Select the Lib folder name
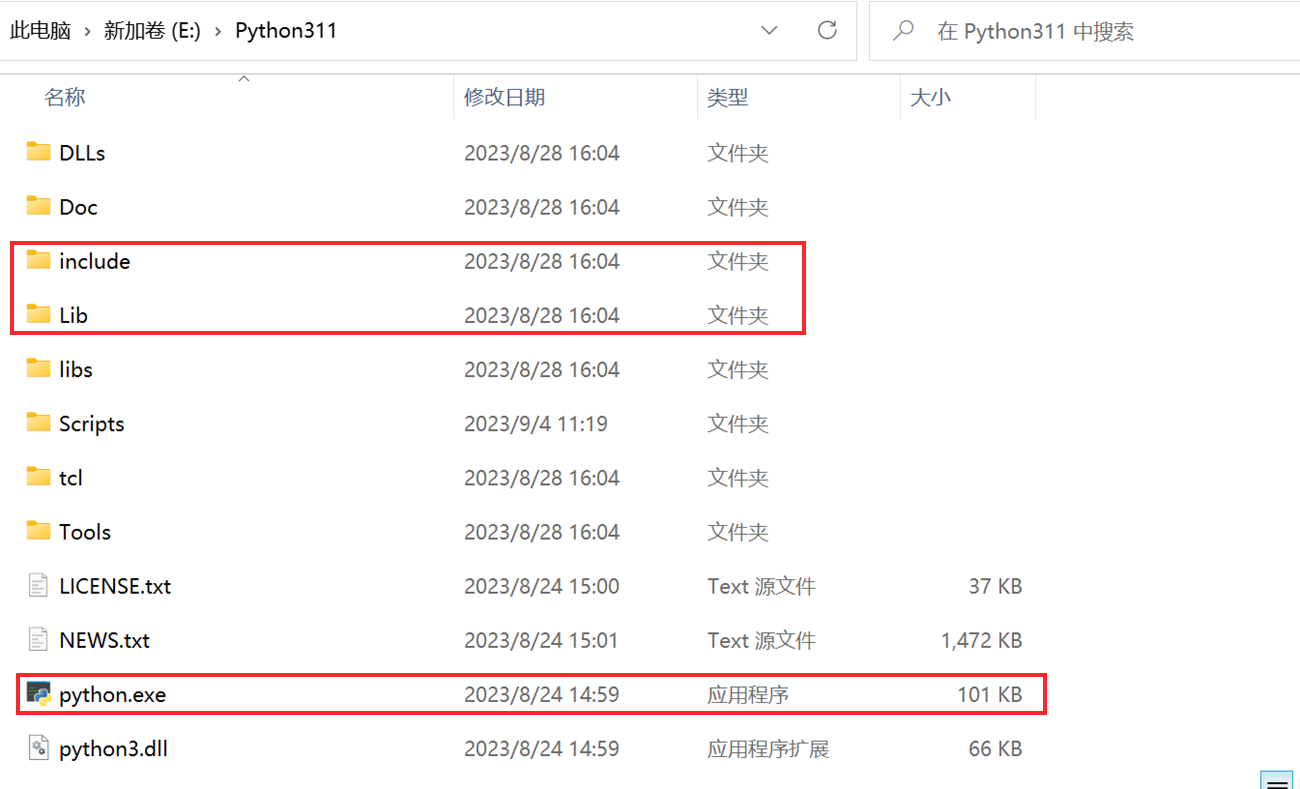 73,315
